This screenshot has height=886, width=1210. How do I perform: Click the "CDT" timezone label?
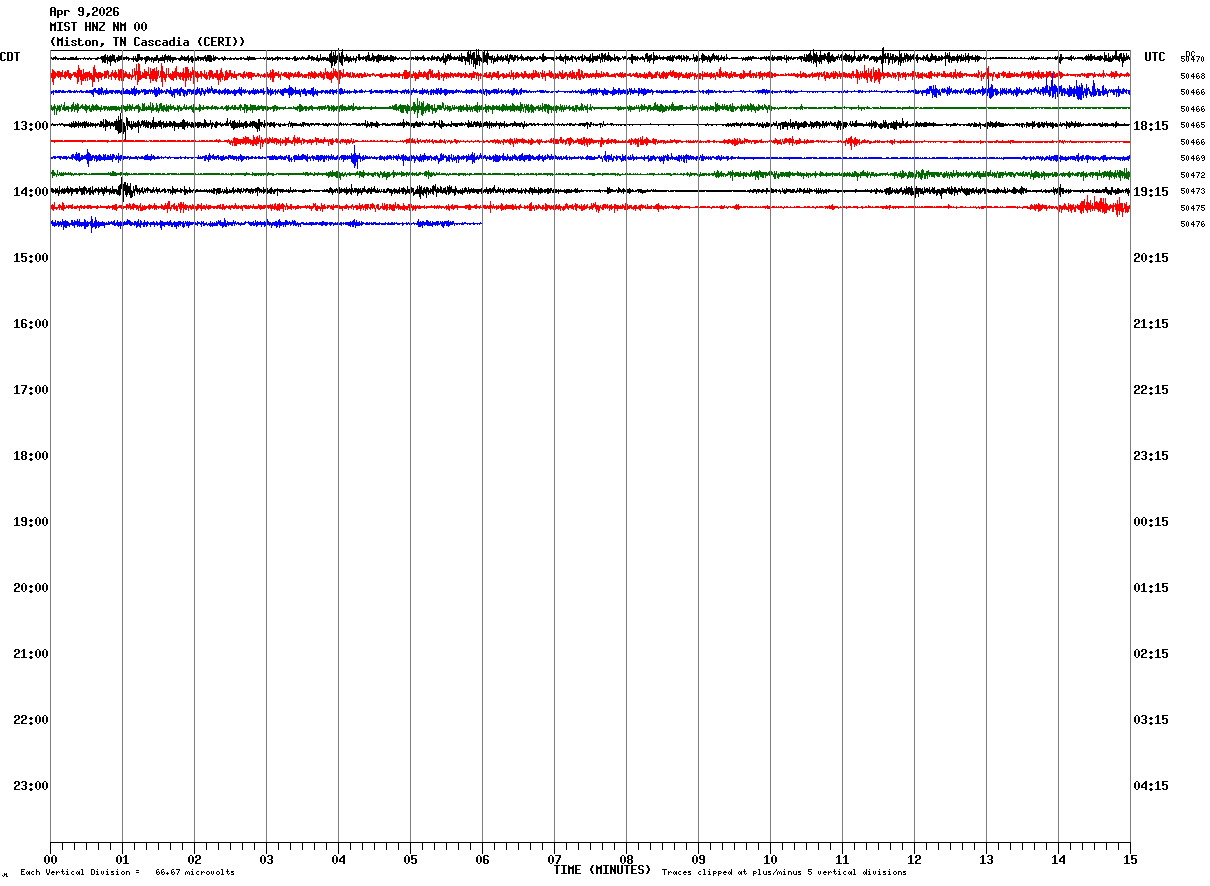pos(11,57)
